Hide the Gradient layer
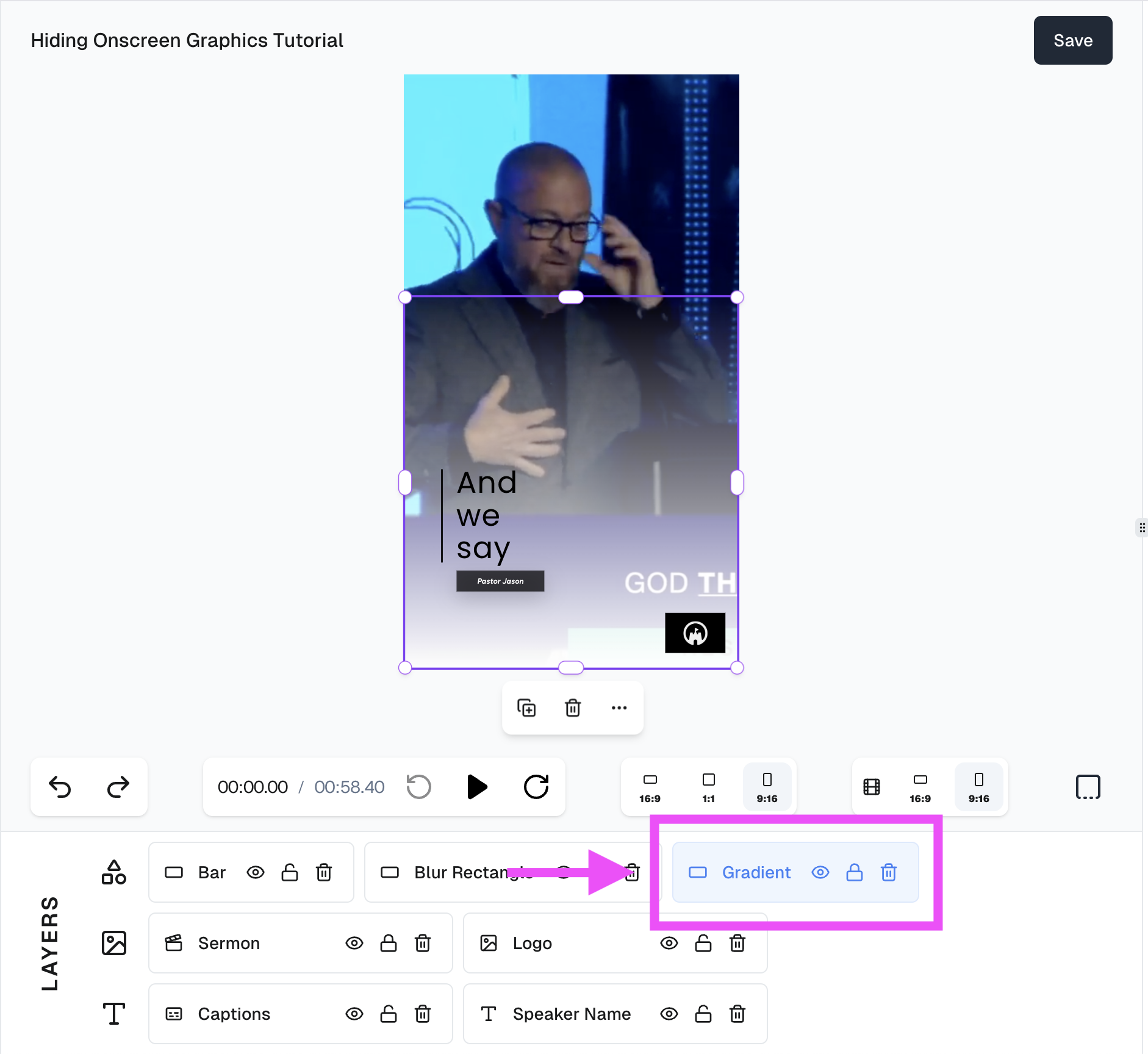This screenshot has height=1054, width=1148. click(820, 872)
